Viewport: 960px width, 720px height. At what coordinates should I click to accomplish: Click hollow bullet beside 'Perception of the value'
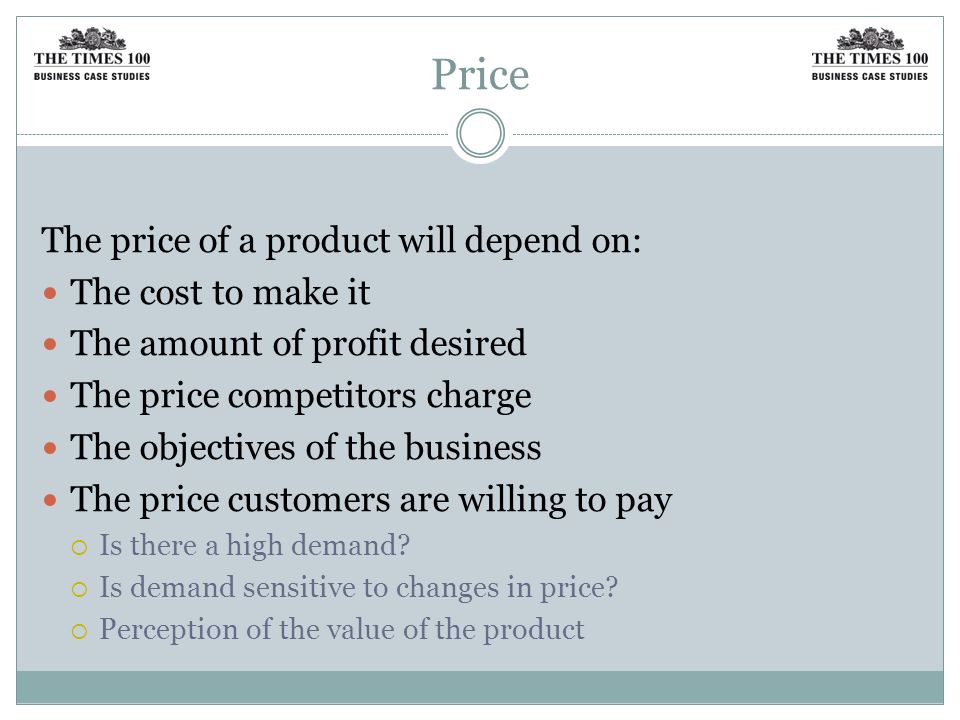(x=80, y=631)
